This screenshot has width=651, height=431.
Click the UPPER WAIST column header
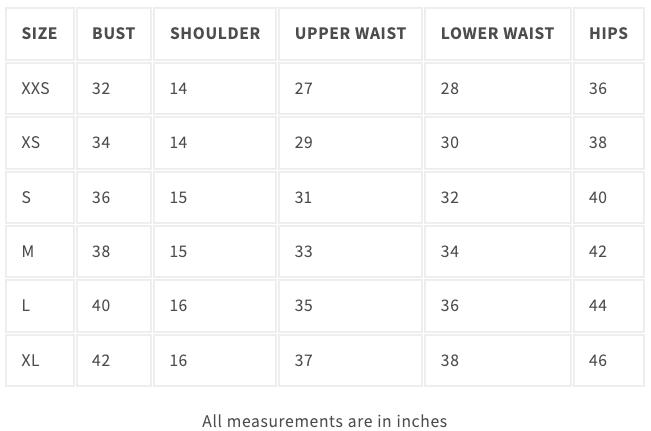coord(350,33)
